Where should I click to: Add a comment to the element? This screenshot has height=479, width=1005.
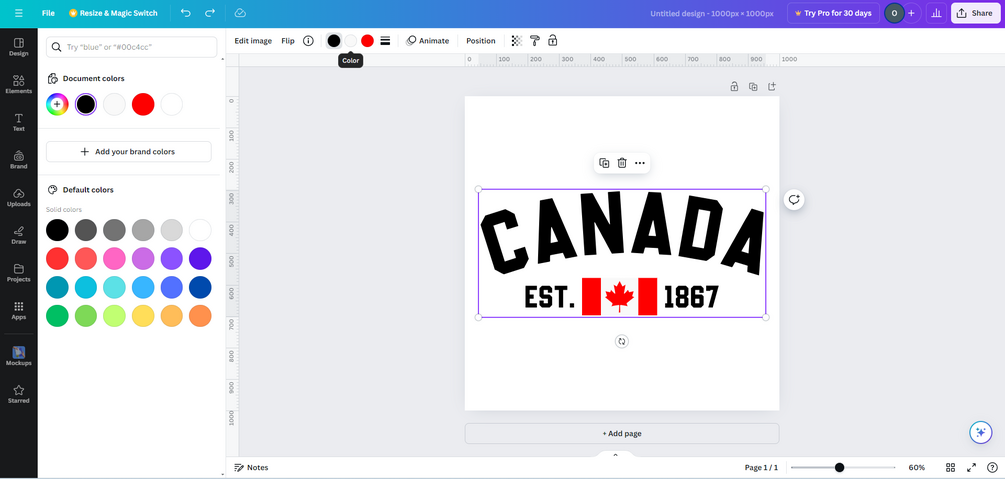(794, 199)
